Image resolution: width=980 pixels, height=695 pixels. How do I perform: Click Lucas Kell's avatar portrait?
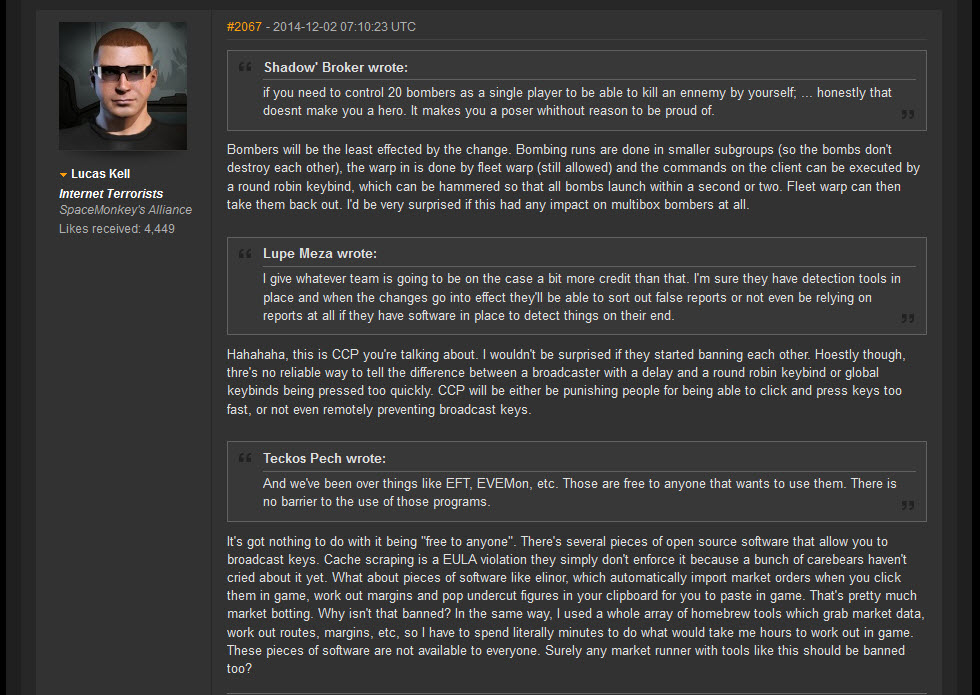click(x=122, y=86)
